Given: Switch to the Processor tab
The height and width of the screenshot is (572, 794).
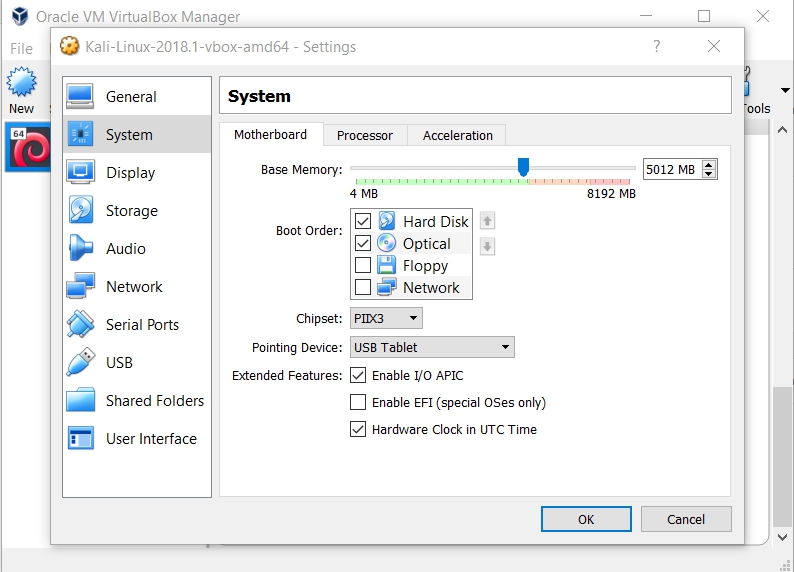Looking at the screenshot, I should [x=364, y=135].
